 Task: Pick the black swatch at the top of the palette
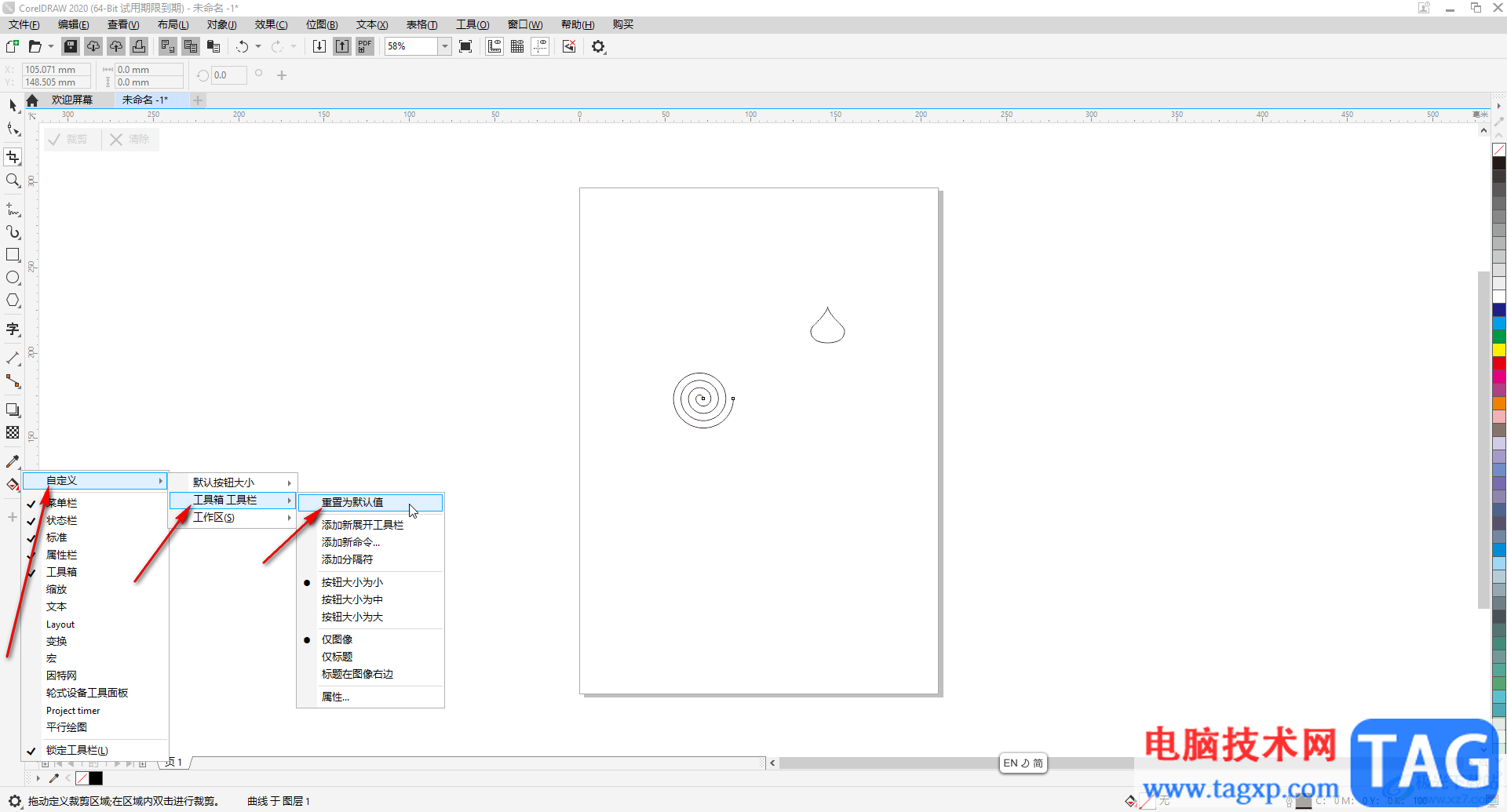pos(1499,163)
